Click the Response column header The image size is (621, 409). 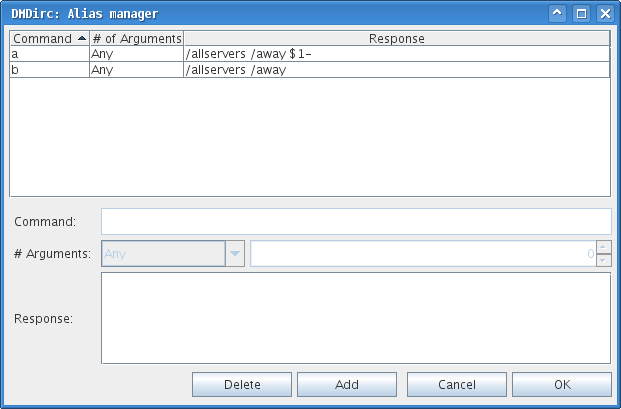coord(397,38)
